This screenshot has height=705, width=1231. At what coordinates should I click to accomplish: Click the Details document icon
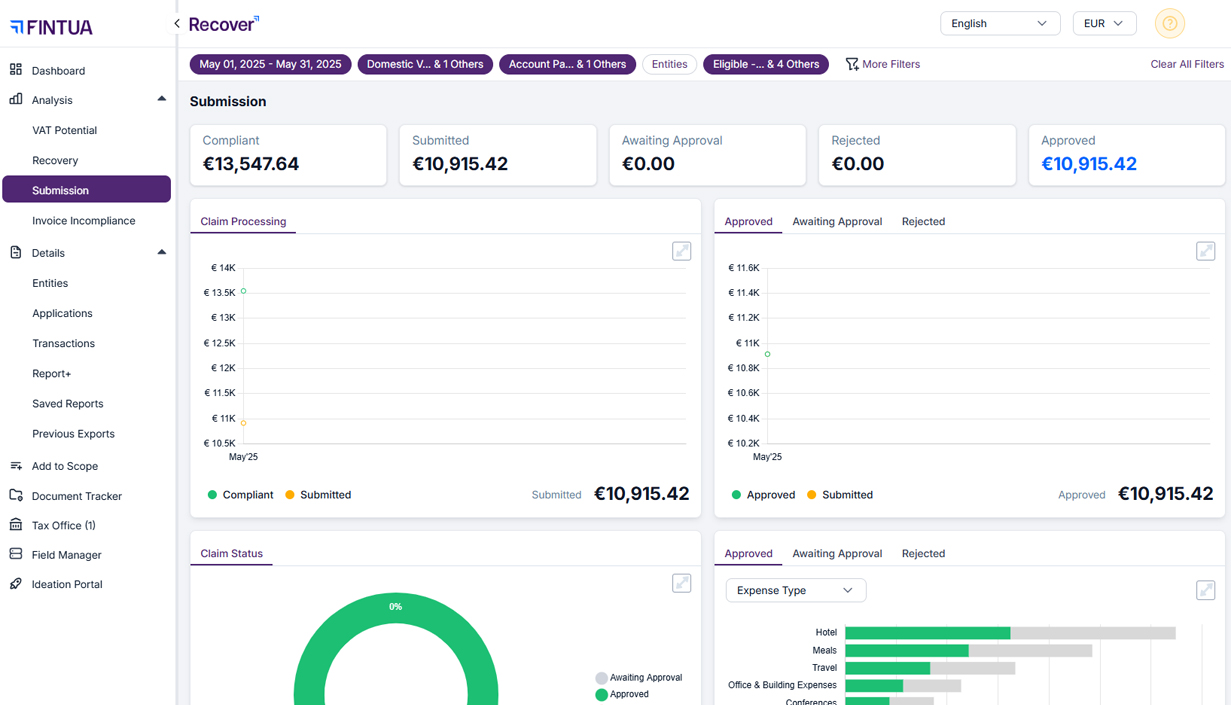click(16, 252)
